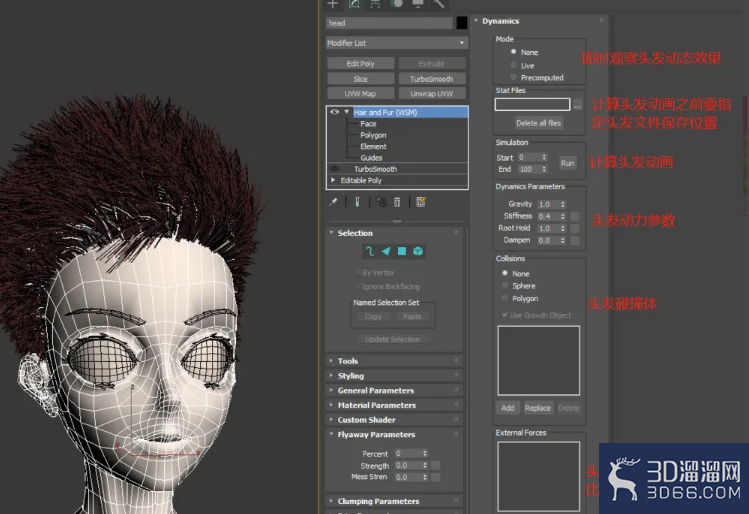749x514 pixels.
Task: Select Precomputed dynamics mode
Action: 514,77
